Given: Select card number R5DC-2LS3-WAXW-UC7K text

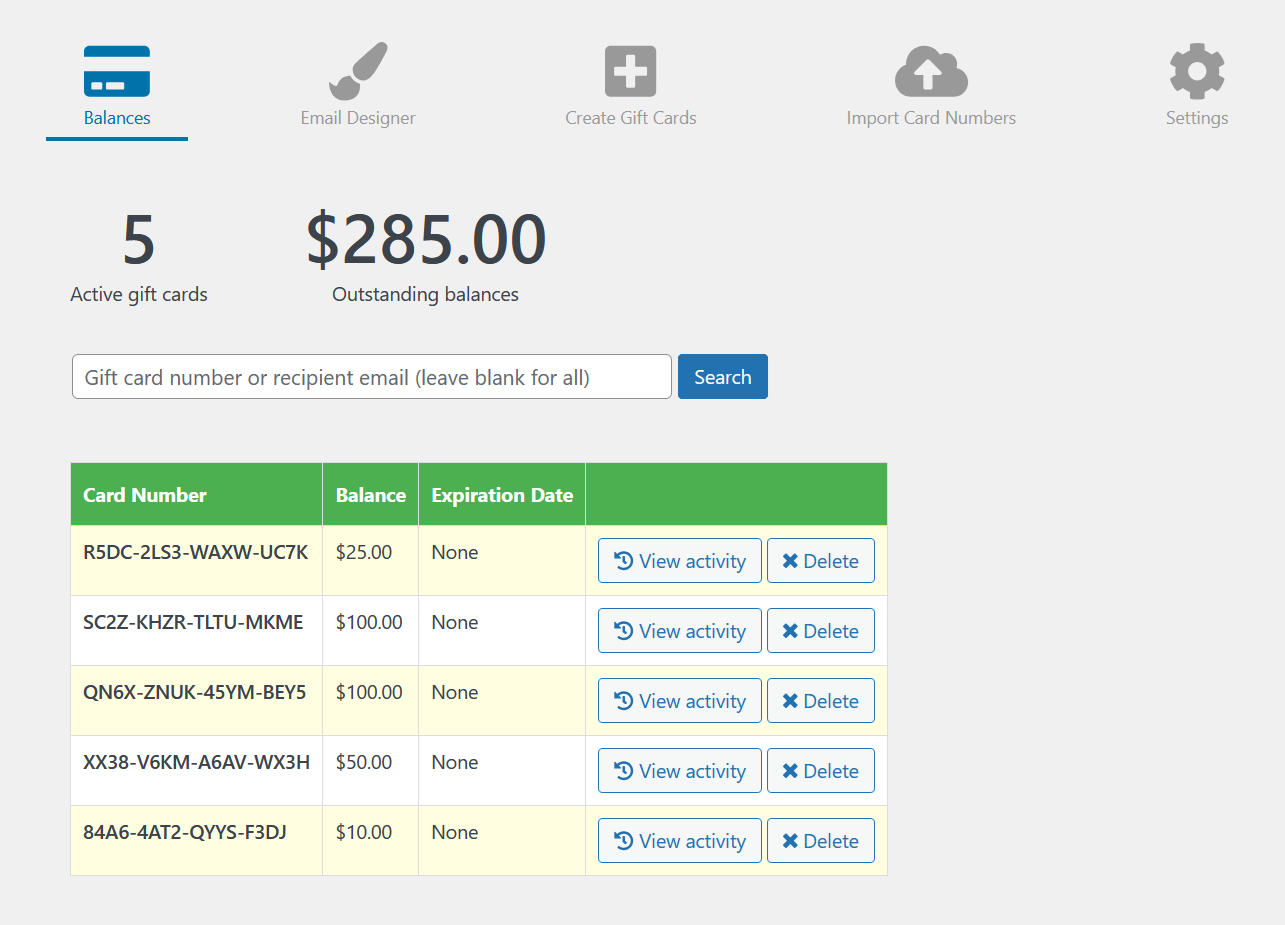Looking at the screenshot, I should click(x=196, y=552).
